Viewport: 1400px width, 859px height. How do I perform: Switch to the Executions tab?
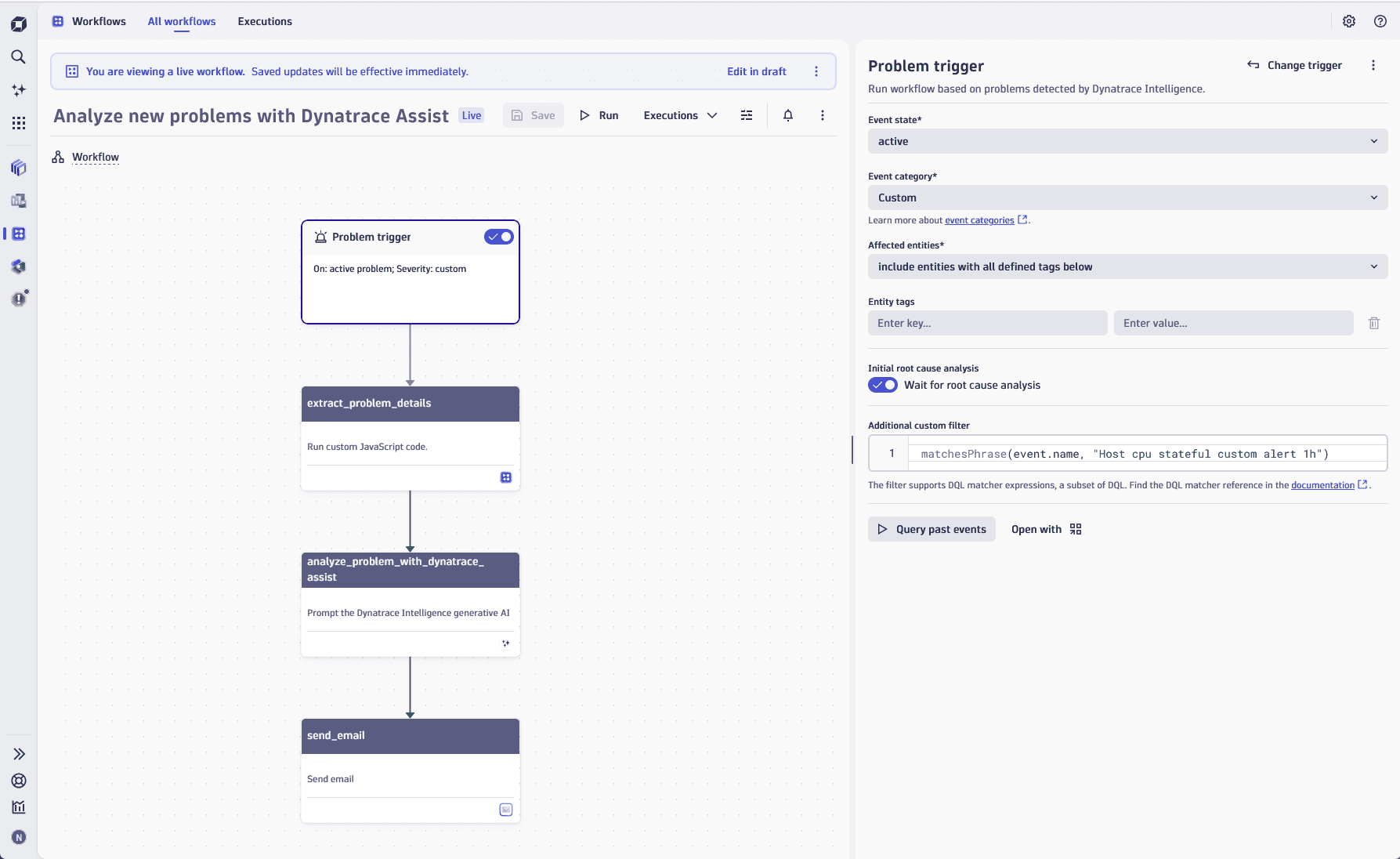[x=265, y=21]
